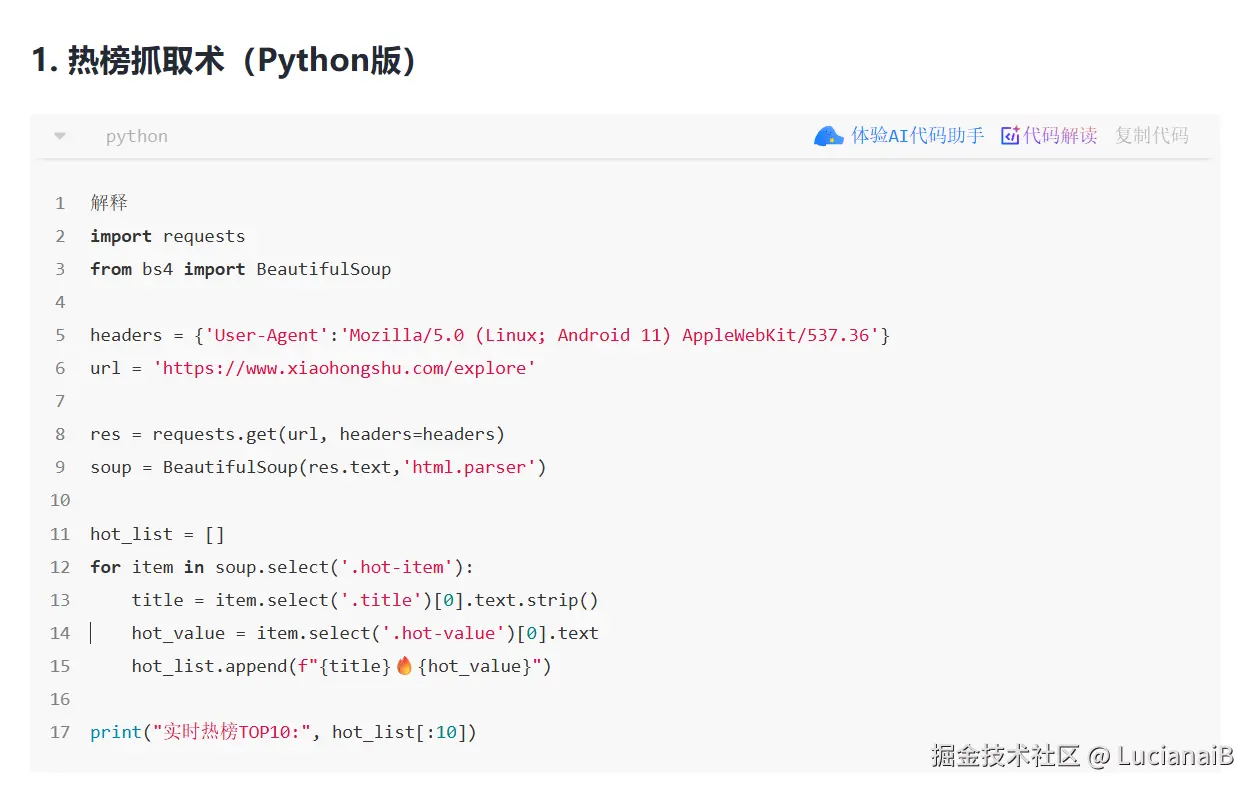Image resolution: width=1257 pixels, height=792 pixels.
Task: Click line number 1 in the gutter
Action: point(60,203)
